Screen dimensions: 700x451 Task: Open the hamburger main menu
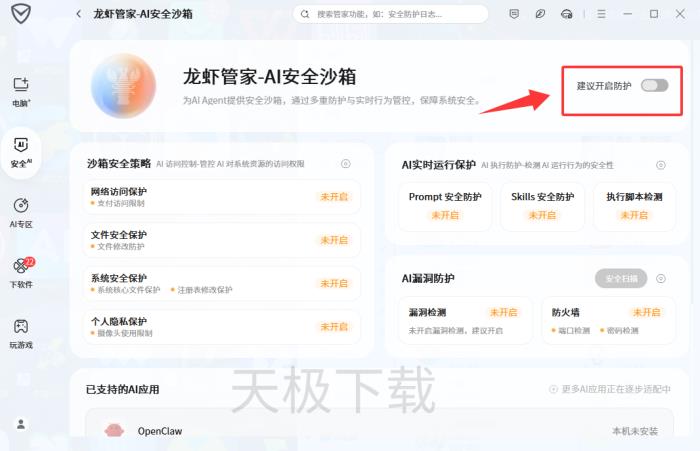click(600, 14)
